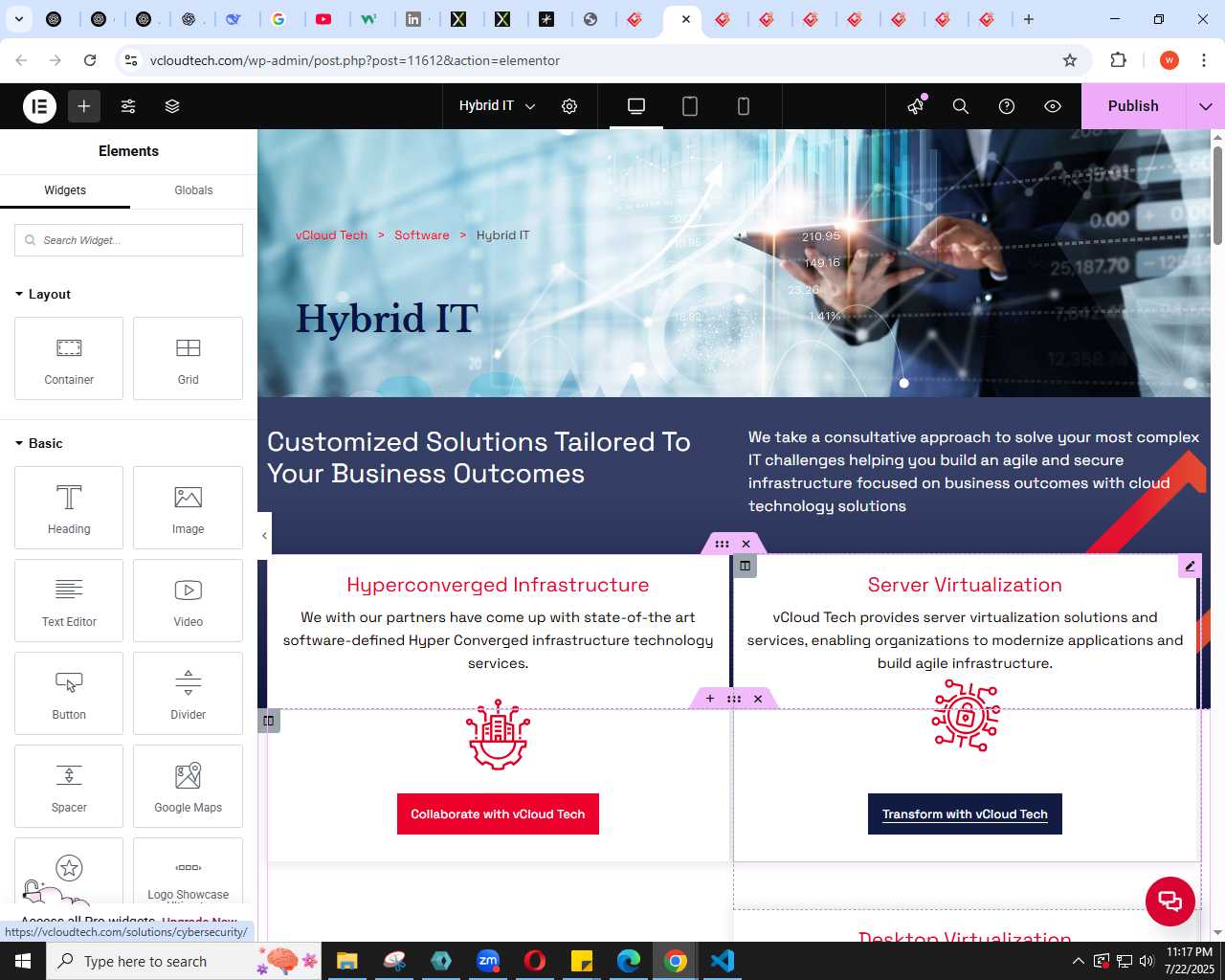Click the Server Virtualization heading
1225x980 pixels.
click(x=965, y=585)
